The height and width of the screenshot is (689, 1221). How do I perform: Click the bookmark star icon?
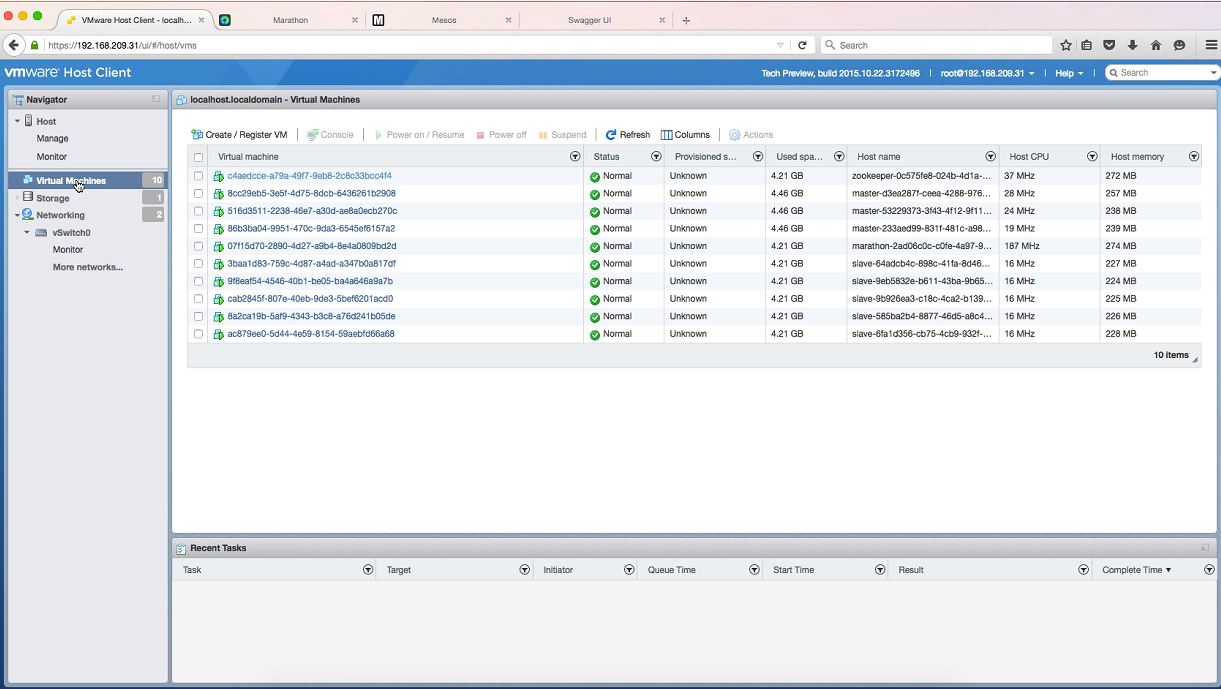[x=1066, y=45]
